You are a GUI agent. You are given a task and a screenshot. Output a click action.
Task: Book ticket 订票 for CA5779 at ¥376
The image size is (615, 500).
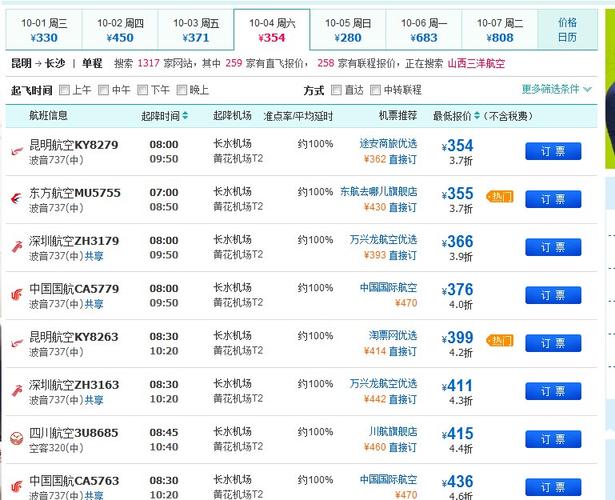click(x=553, y=295)
